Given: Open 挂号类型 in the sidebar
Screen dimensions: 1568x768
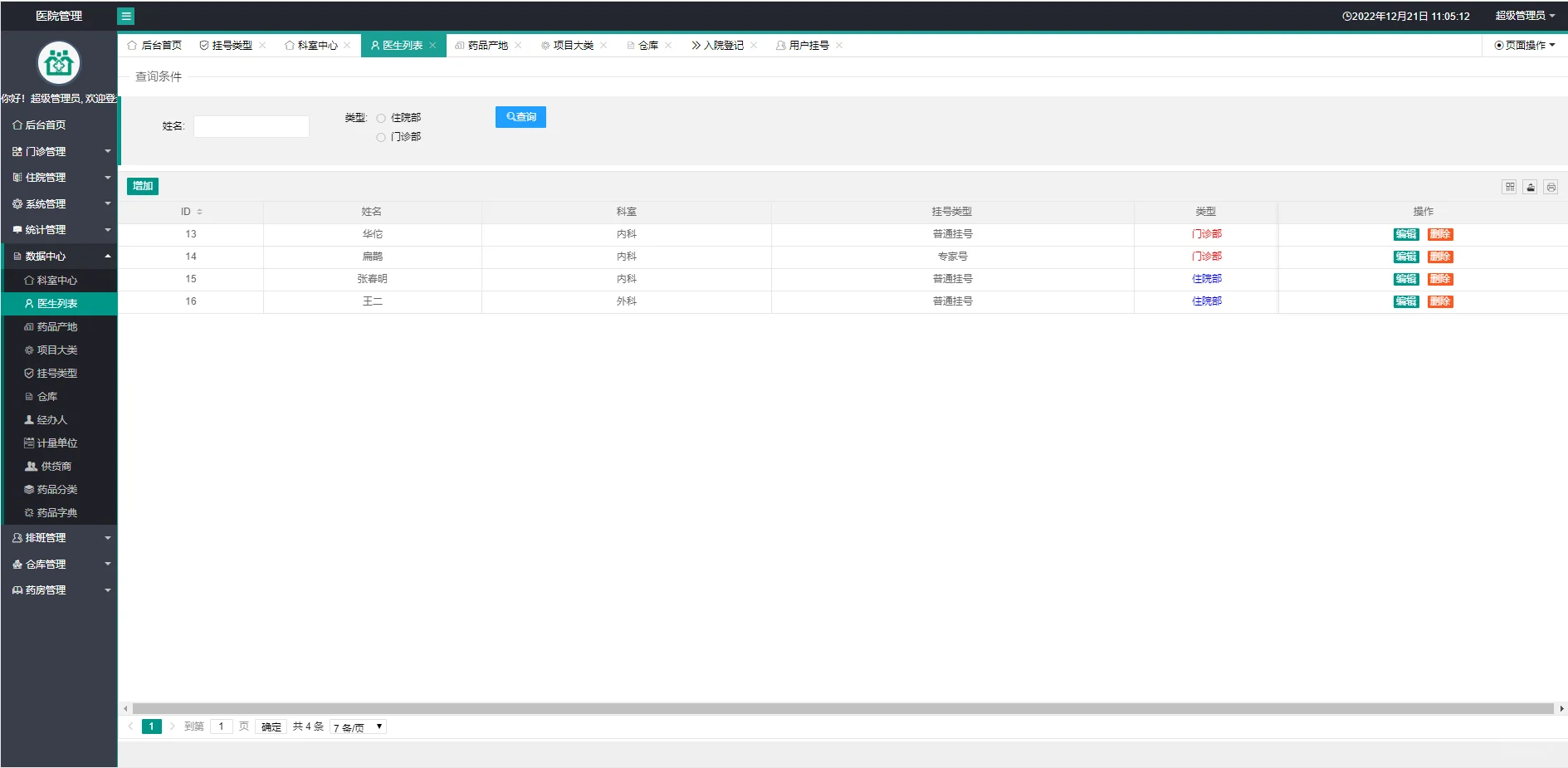Looking at the screenshot, I should (59, 374).
